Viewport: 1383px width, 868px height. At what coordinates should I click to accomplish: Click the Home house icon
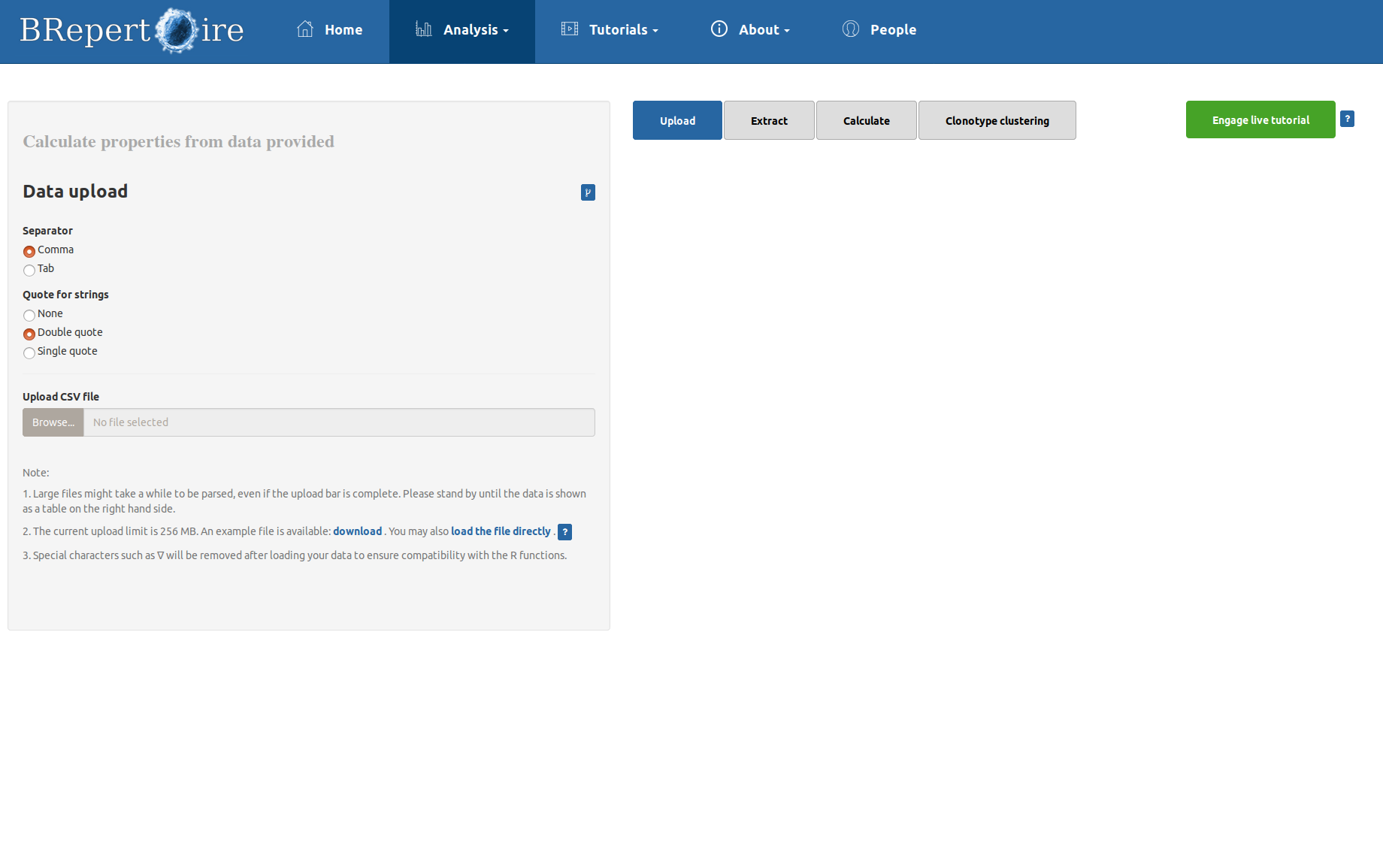[305, 29]
